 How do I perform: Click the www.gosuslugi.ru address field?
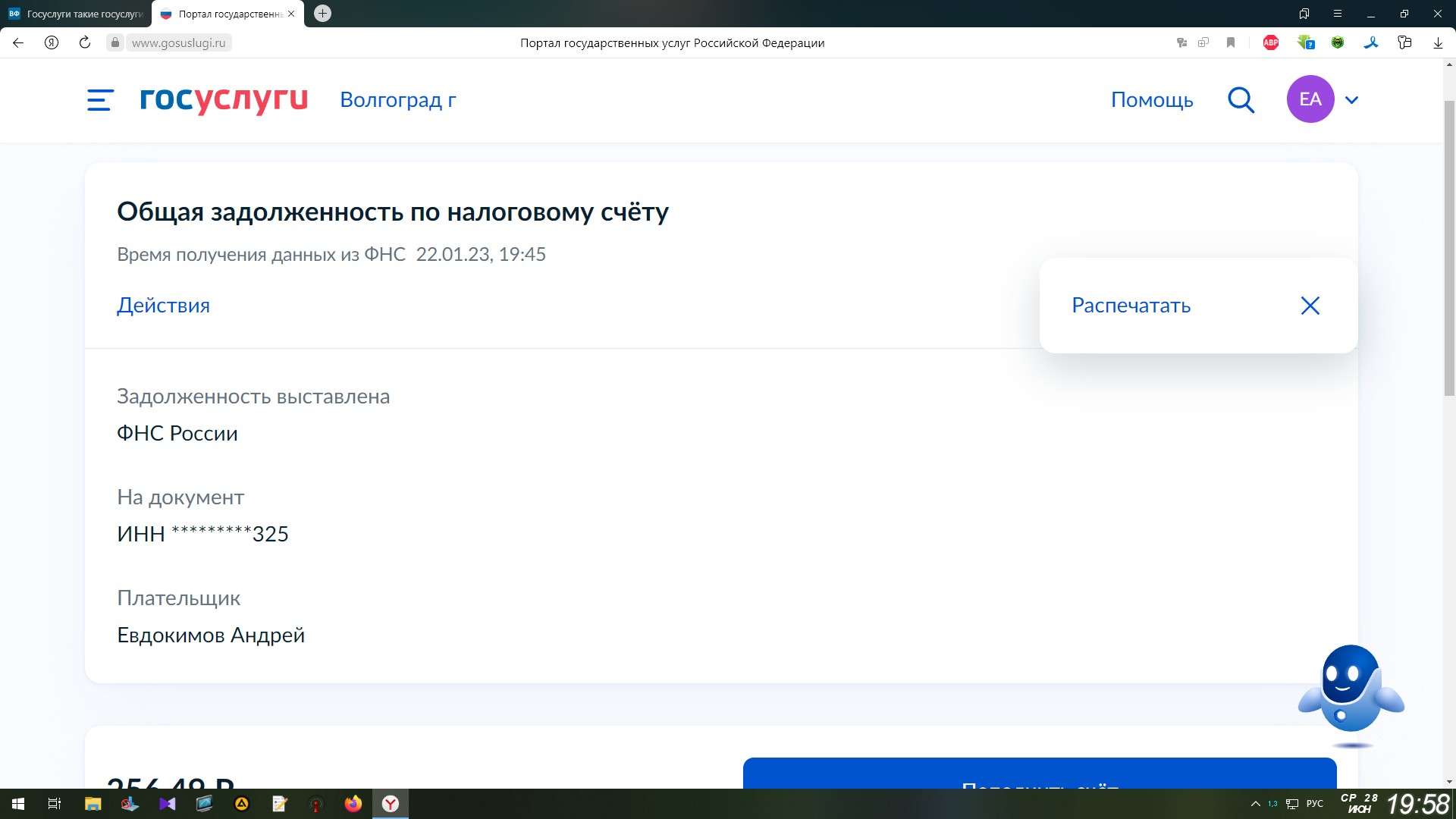179,43
